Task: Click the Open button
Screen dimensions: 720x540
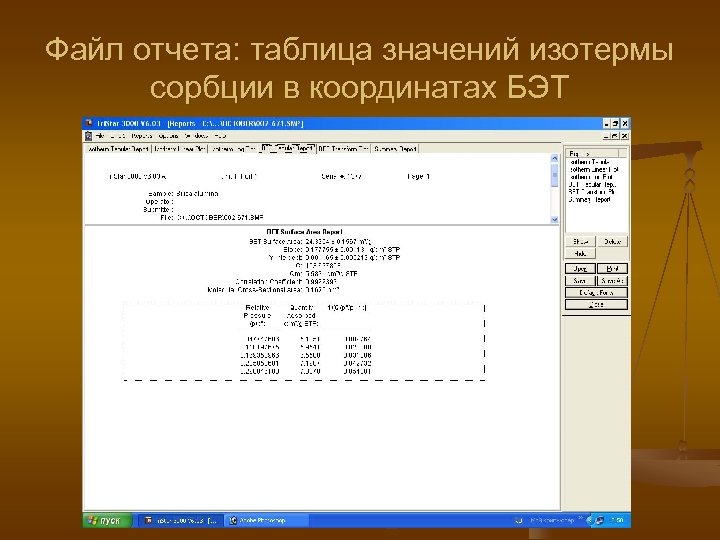Action: tap(580, 269)
